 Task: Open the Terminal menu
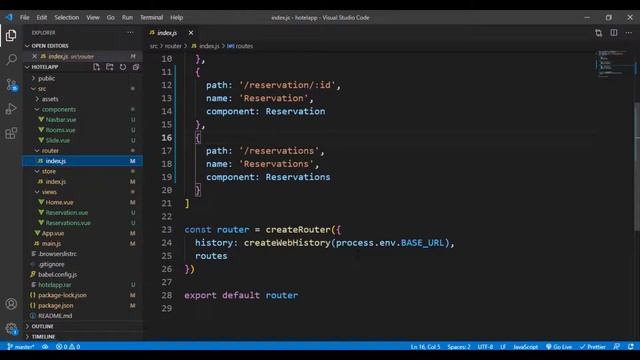[151, 18]
